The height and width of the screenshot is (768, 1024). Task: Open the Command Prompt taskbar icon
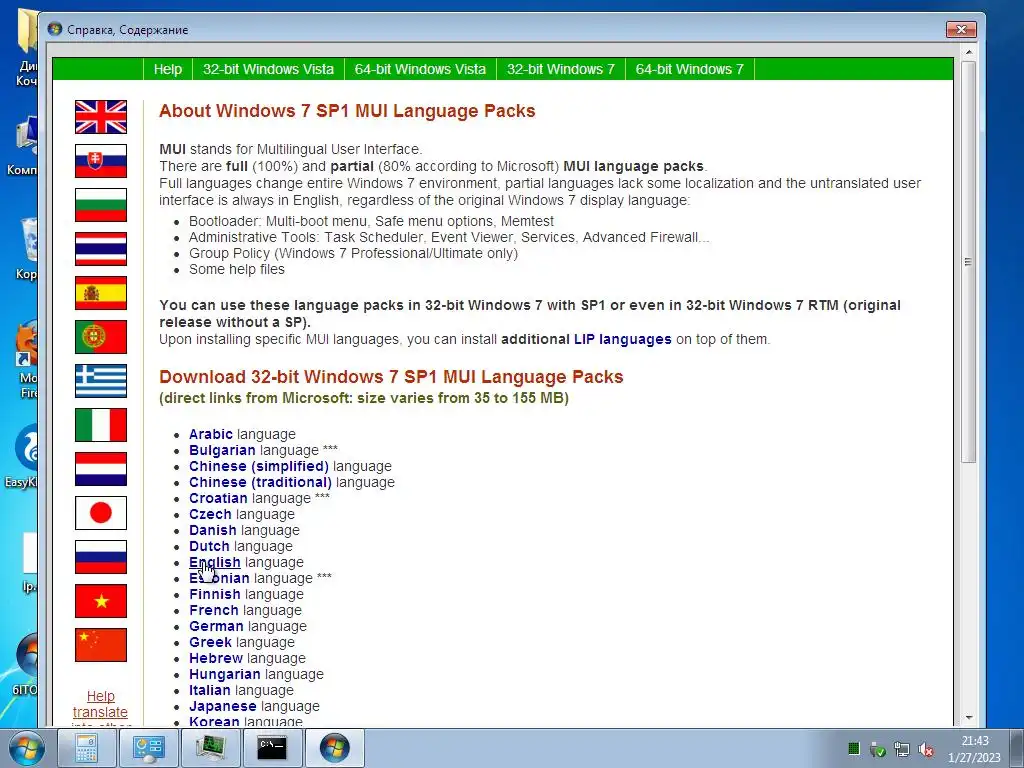click(x=272, y=748)
